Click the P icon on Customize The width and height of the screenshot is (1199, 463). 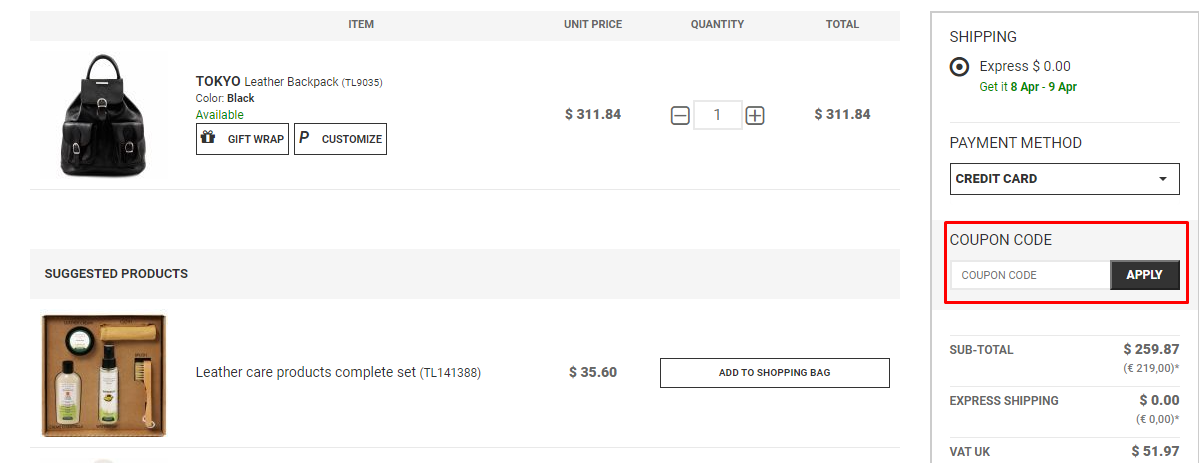click(304, 138)
